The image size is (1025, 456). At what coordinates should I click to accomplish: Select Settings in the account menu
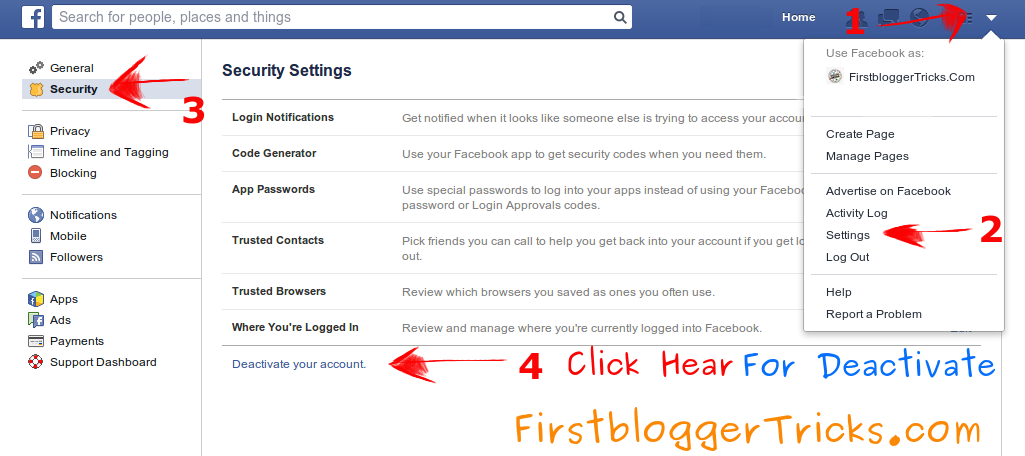point(848,235)
